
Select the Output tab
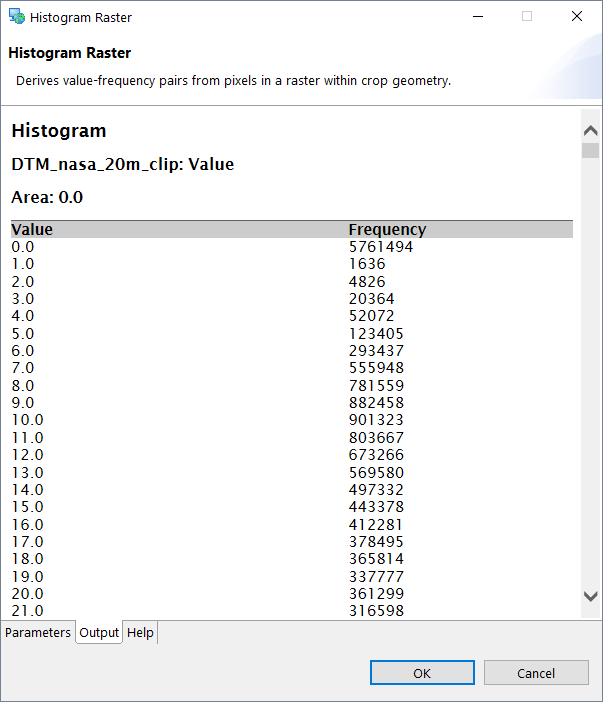coord(99,633)
